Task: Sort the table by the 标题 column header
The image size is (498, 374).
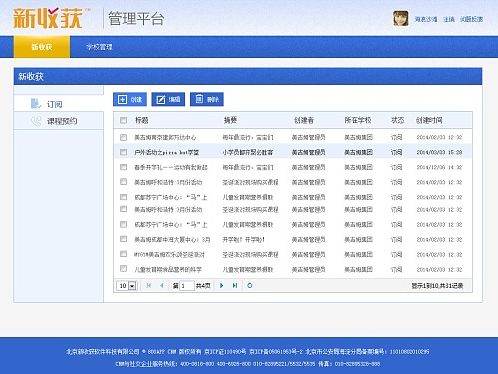Action: click(141, 120)
